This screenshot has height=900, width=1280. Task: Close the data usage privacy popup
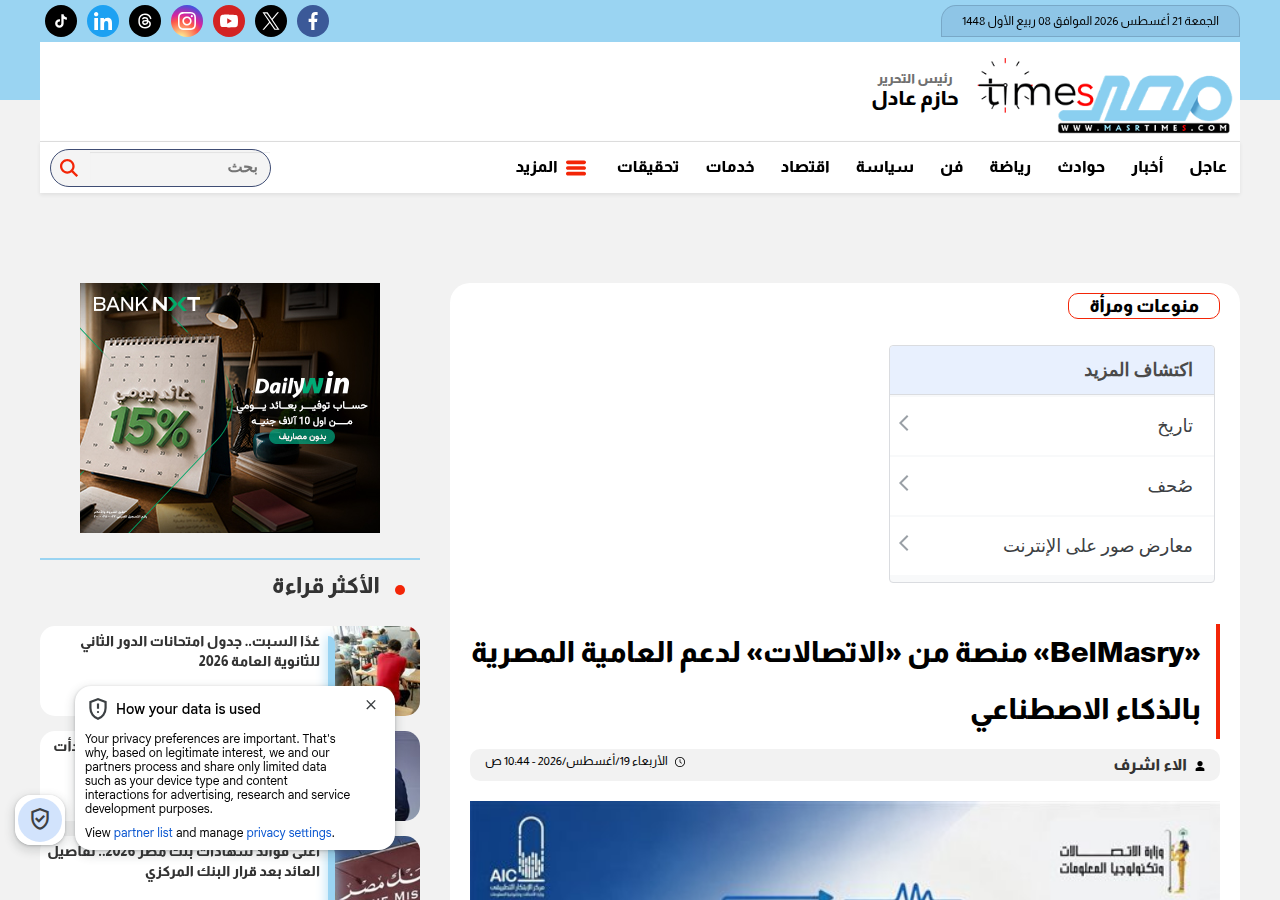coord(371,705)
